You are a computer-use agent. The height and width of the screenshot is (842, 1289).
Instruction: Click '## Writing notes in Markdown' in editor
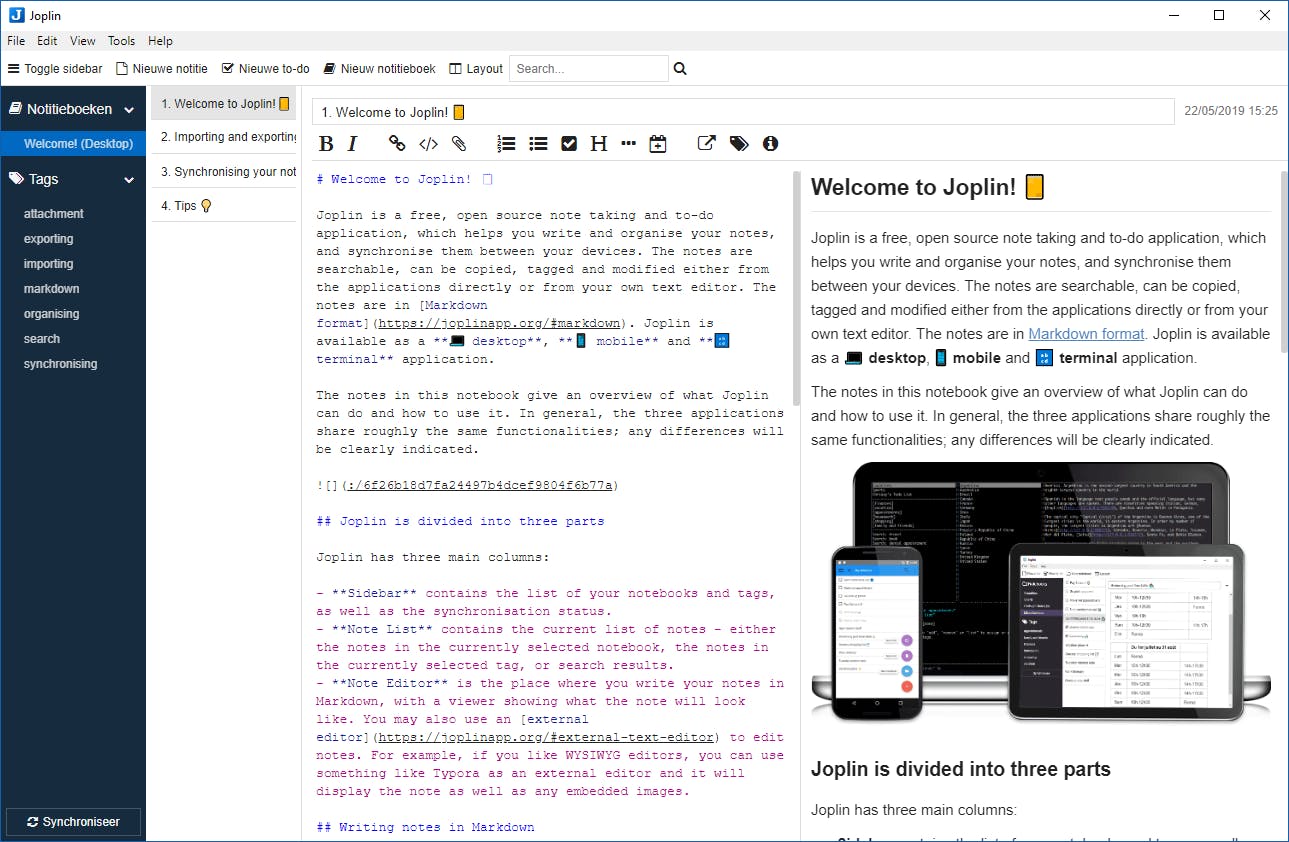[425, 827]
